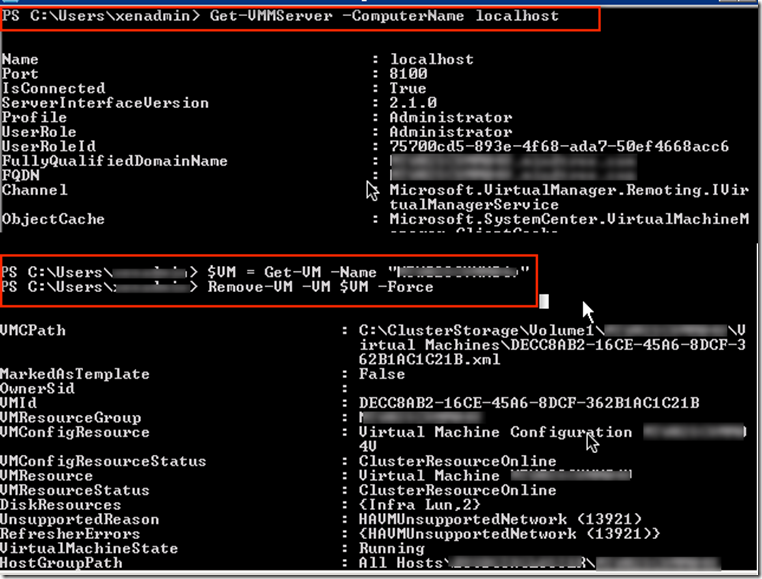762x579 pixels.
Task: Click the 'RefresherErrors' label
Action: point(70,534)
